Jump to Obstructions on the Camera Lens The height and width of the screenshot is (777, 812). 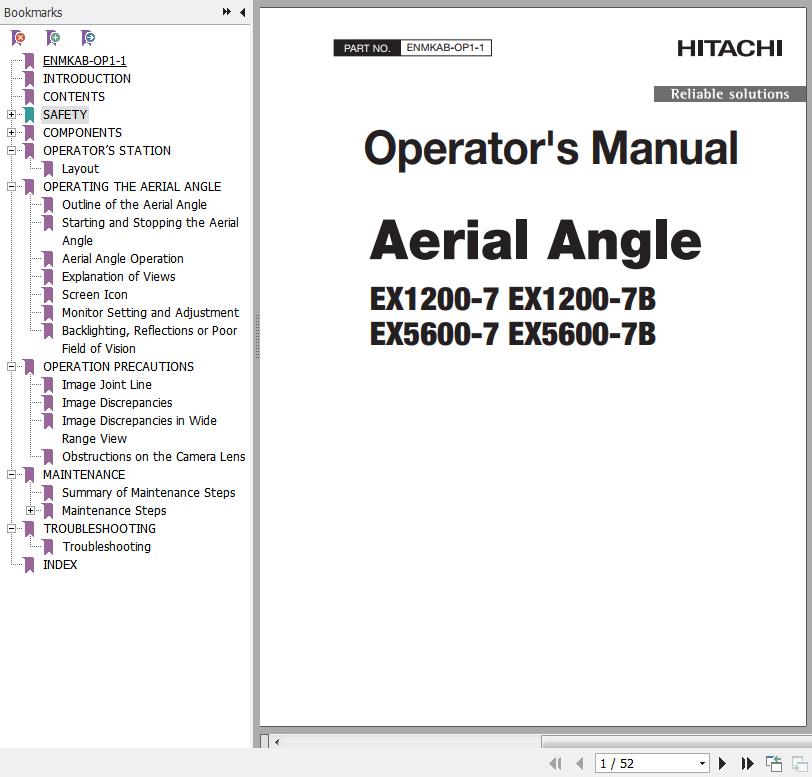[x=153, y=457]
